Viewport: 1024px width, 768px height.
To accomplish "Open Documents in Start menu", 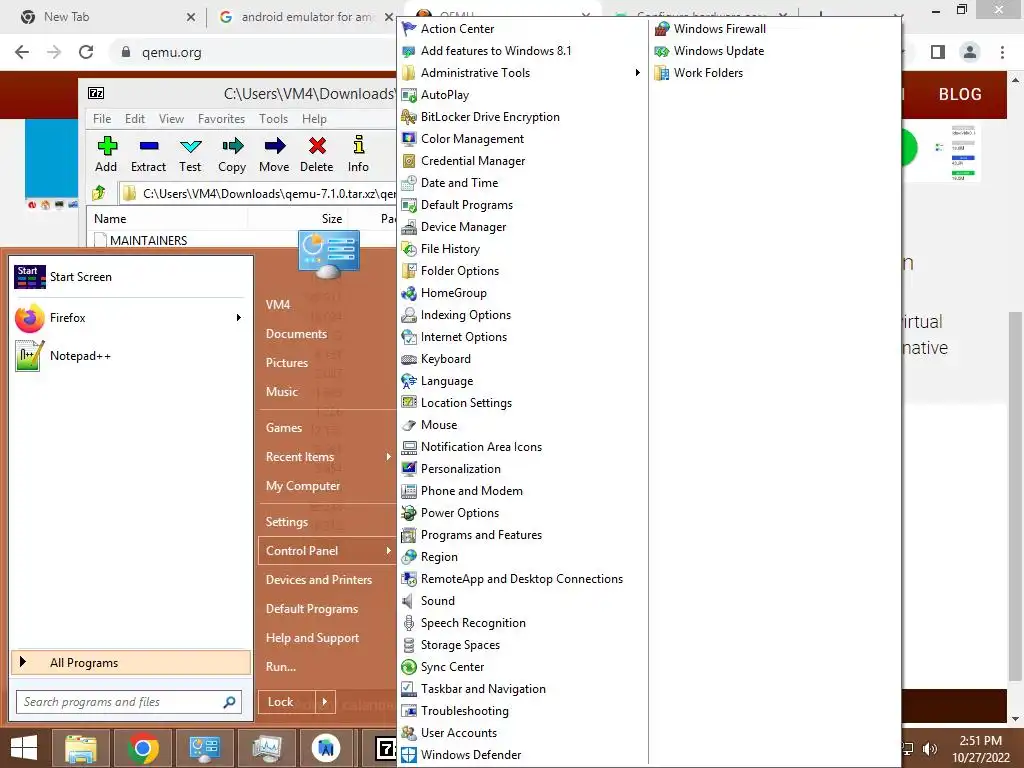I will (x=296, y=334).
